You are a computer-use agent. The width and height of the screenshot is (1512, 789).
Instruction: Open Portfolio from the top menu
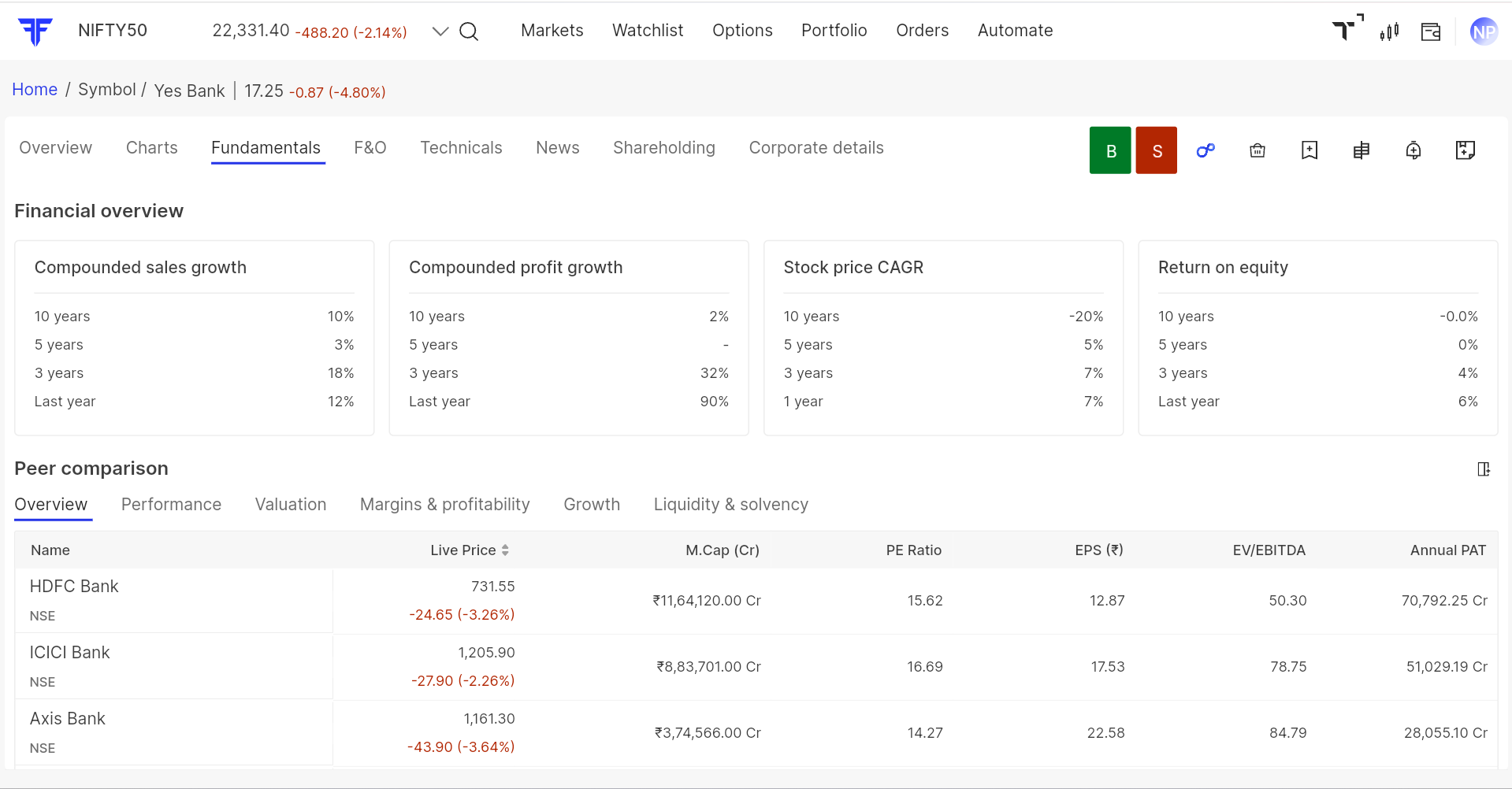tap(834, 31)
